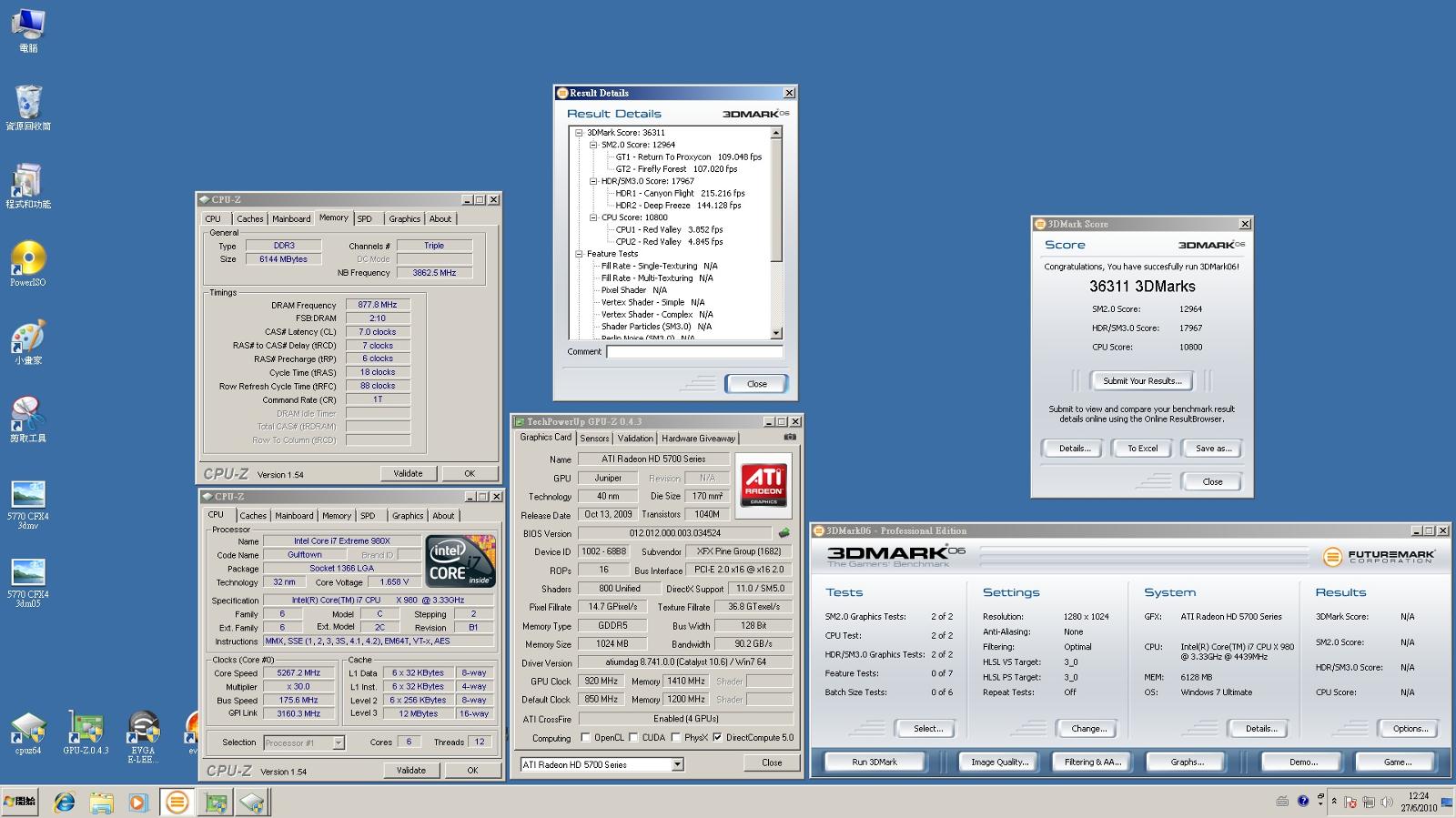1456x818 pixels.
Task: Click the ATI Radeon logo in GPU-Z
Action: pyautogui.click(x=763, y=485)
